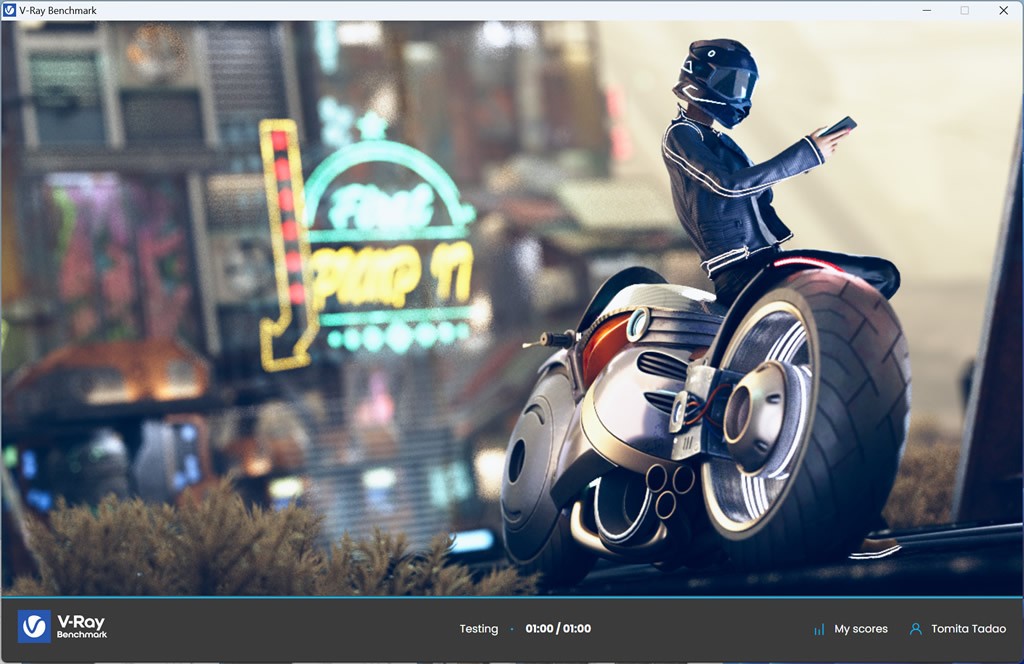This screenshot has height=664, width=1024.
Task: Click the 01:00 / 01:00 timer text
Action: [558, 629]
